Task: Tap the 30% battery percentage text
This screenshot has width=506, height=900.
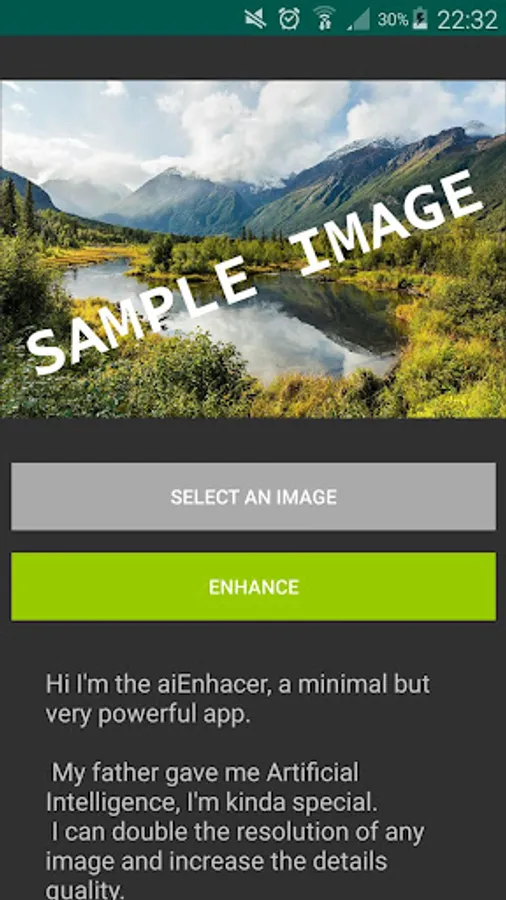Action: tap(392, 20)
